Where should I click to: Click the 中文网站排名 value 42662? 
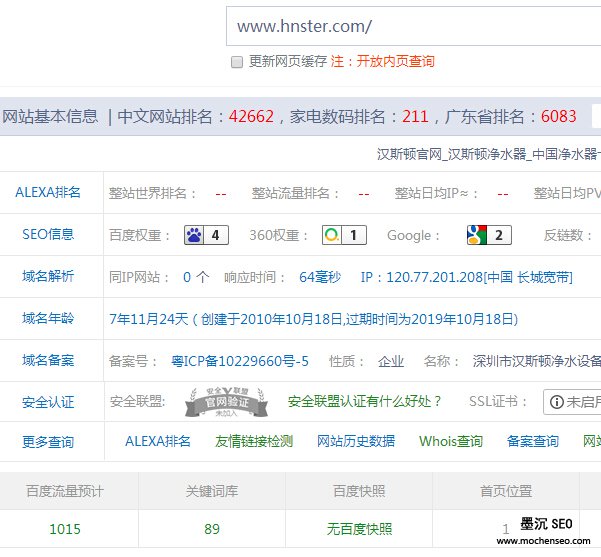click(x=251, y=116)
